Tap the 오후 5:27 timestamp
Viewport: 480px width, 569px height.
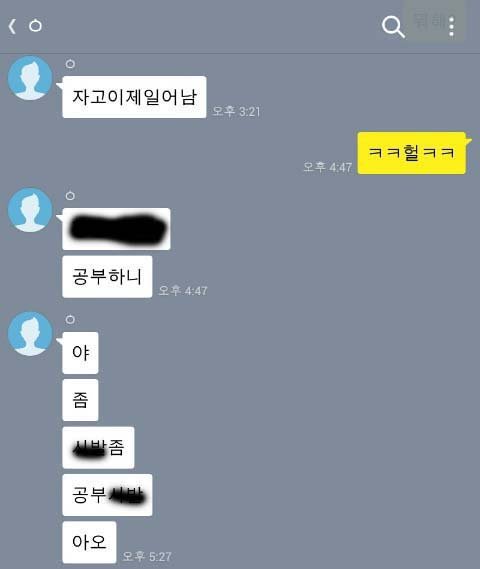pos(147,556)
